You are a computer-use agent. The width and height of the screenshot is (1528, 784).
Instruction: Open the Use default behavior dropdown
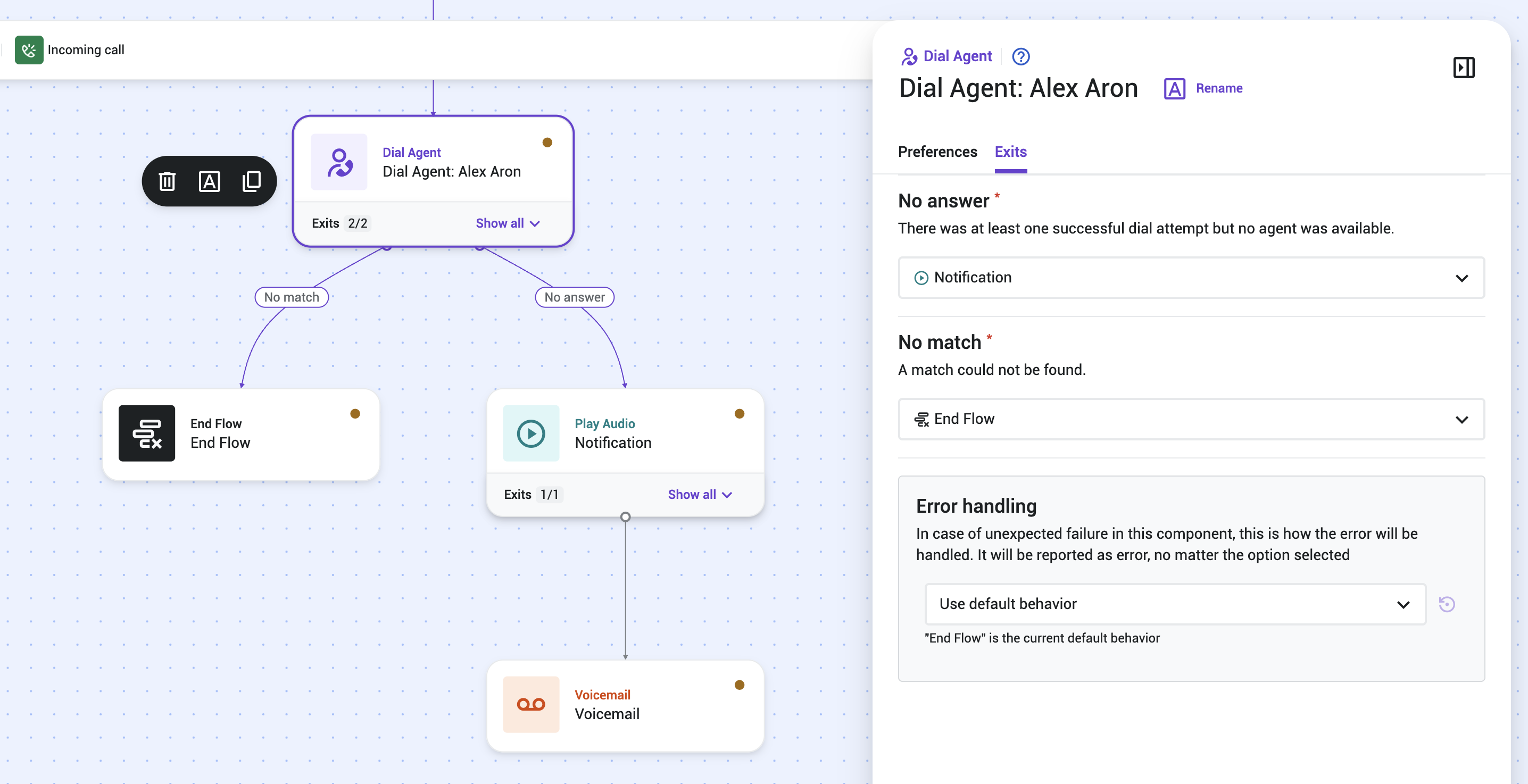coord(1175,604)
